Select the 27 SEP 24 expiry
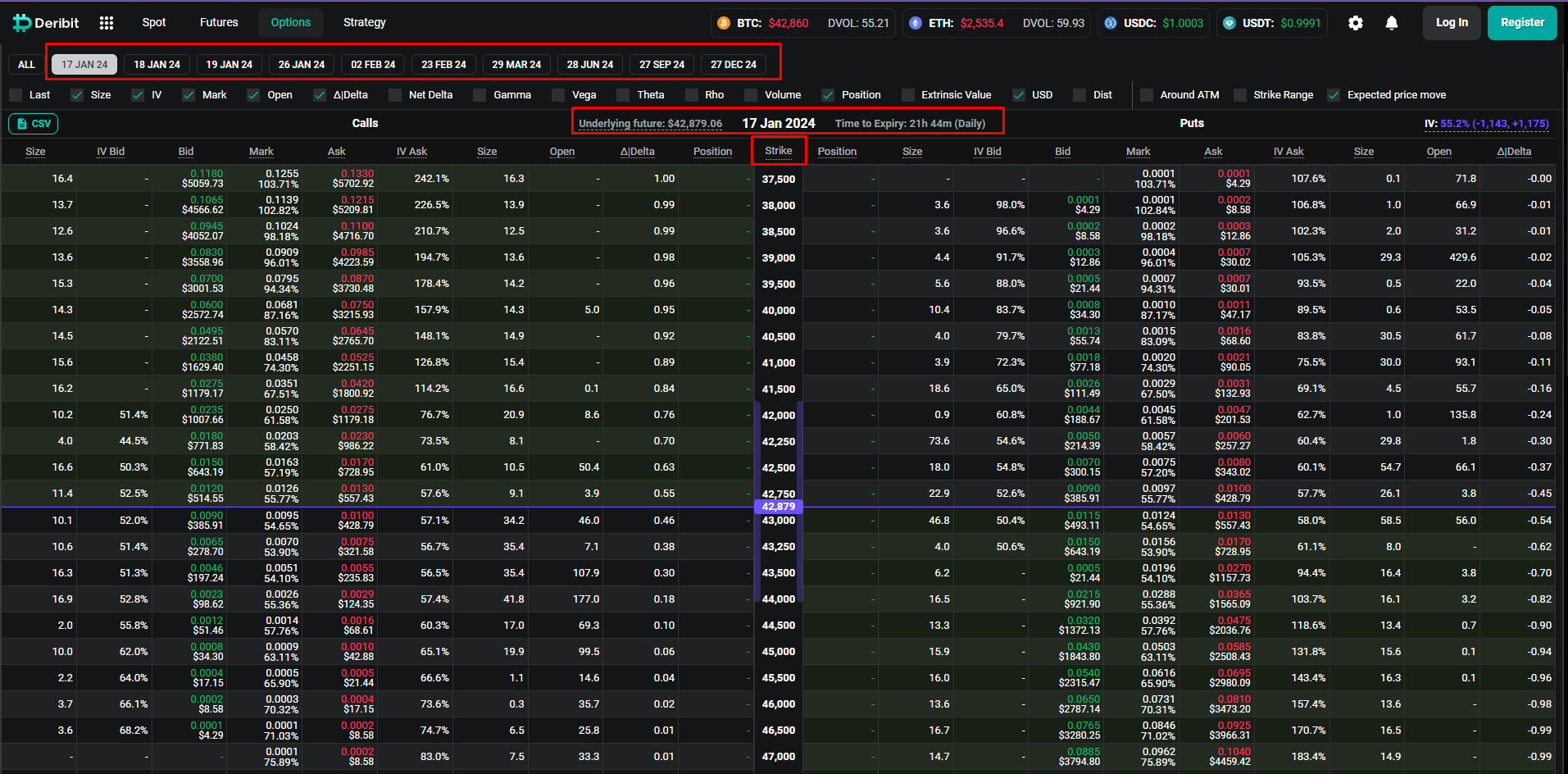Viewport: 1568px width, 774px height. pyautogui.click(x=662, y=65)
